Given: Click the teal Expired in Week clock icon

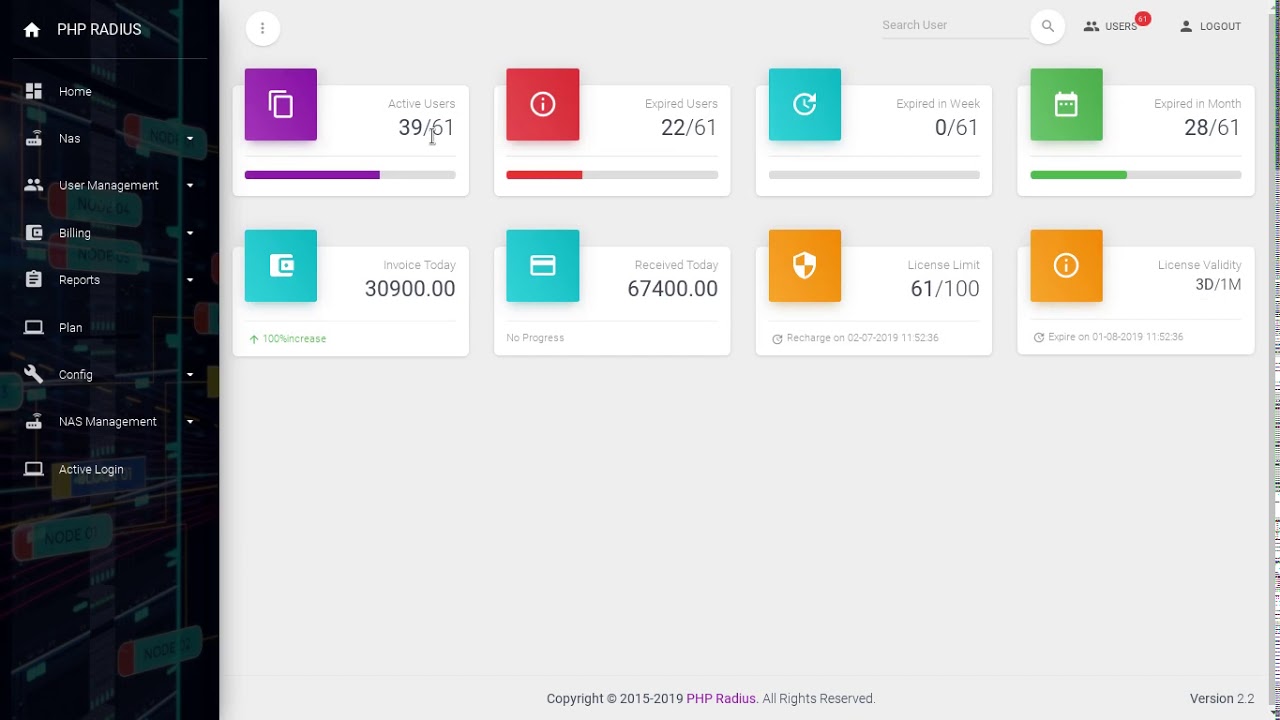Looking at the screenshot, I should [805, 104].
